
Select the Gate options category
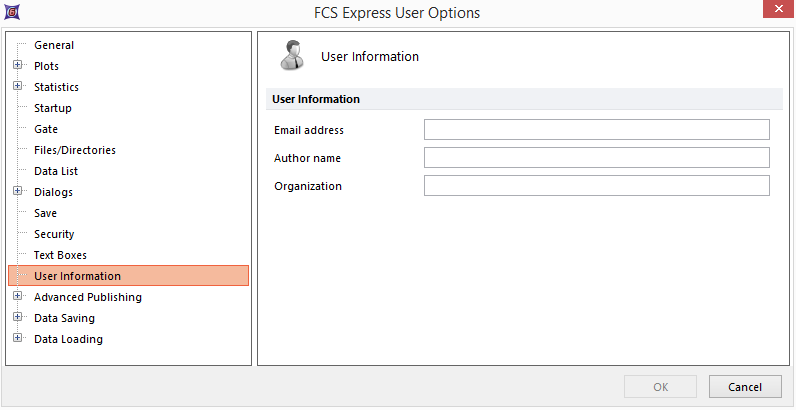pos(46,129)
